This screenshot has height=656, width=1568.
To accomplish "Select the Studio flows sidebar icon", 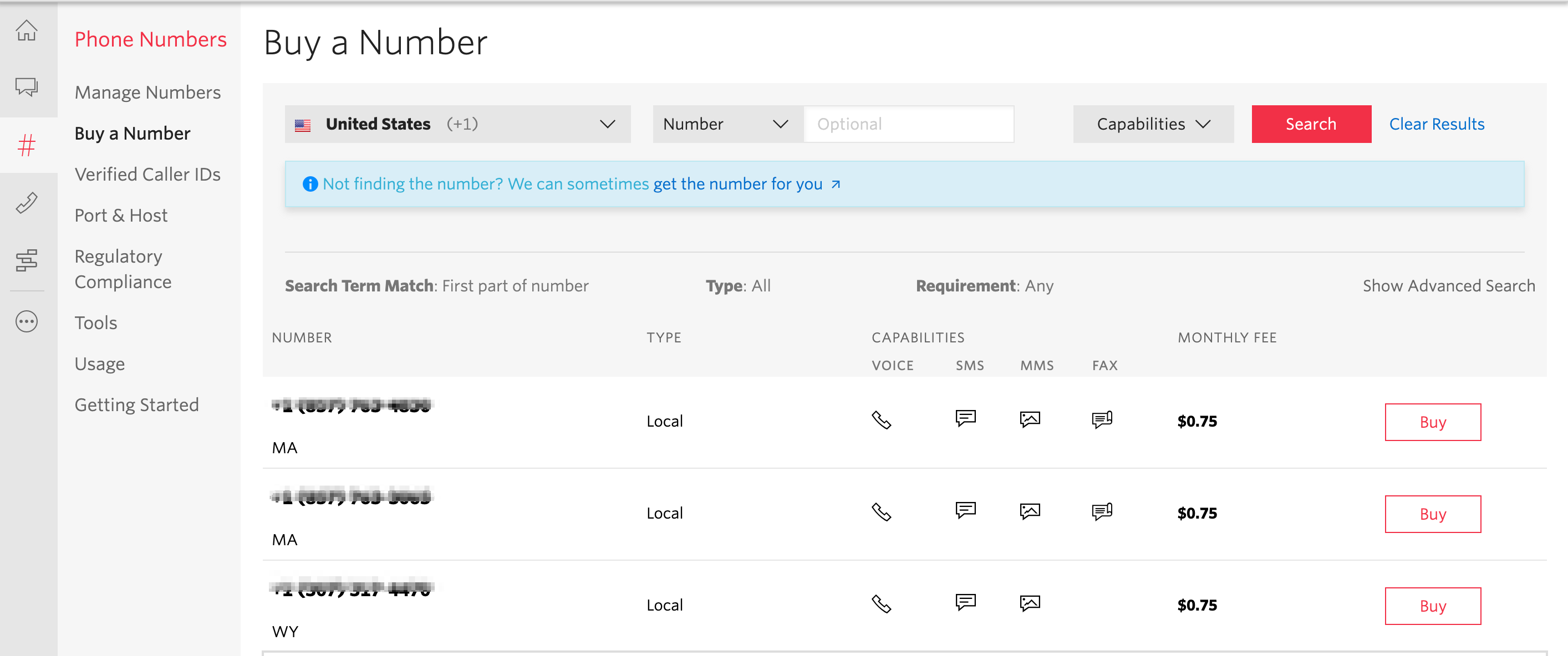I will 26,261.
